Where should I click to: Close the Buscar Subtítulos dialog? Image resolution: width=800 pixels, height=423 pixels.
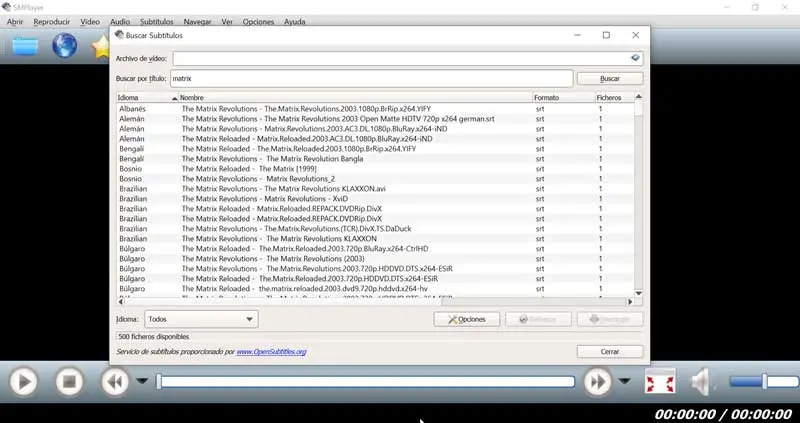[x=635, y=35]
